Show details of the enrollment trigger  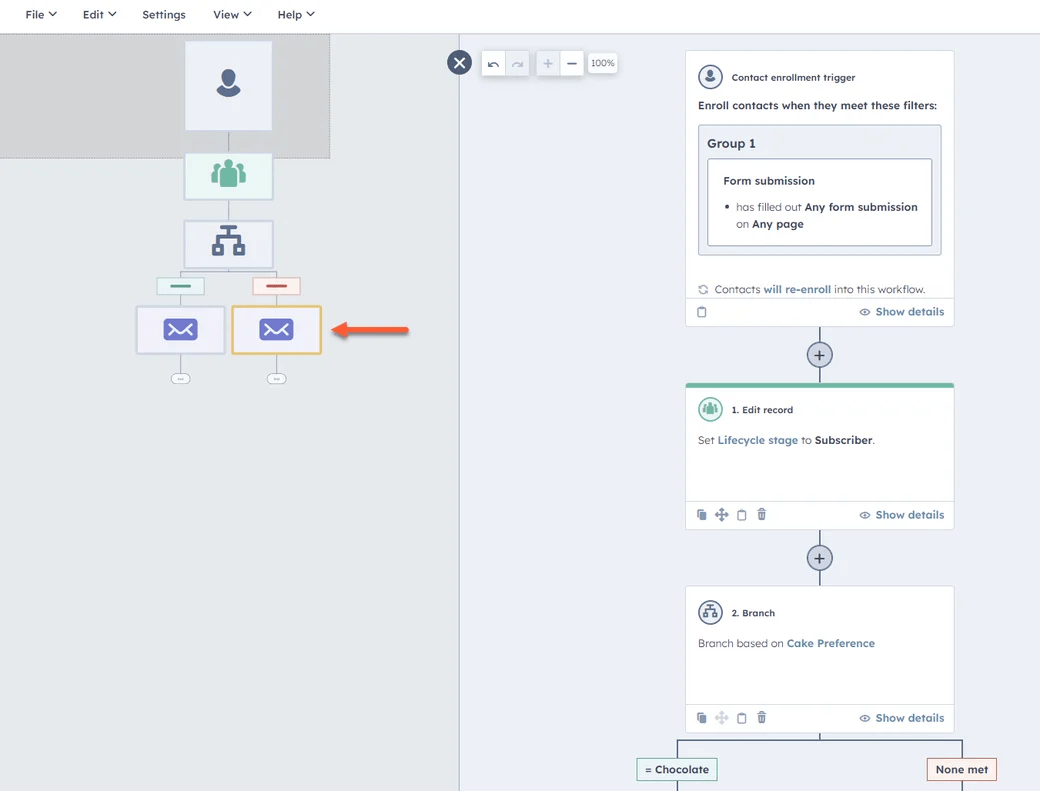click(901, 312)
